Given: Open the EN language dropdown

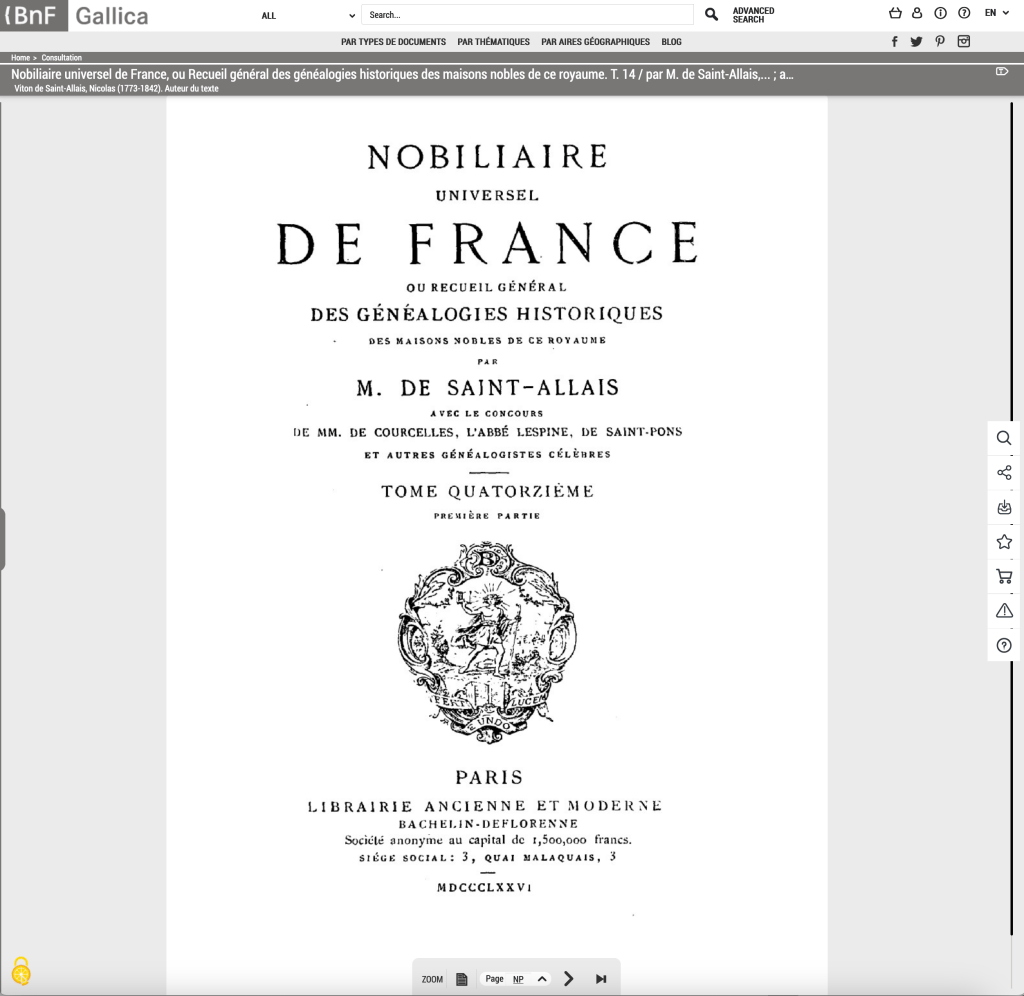Looking at the screenshot, I should 997,13.
